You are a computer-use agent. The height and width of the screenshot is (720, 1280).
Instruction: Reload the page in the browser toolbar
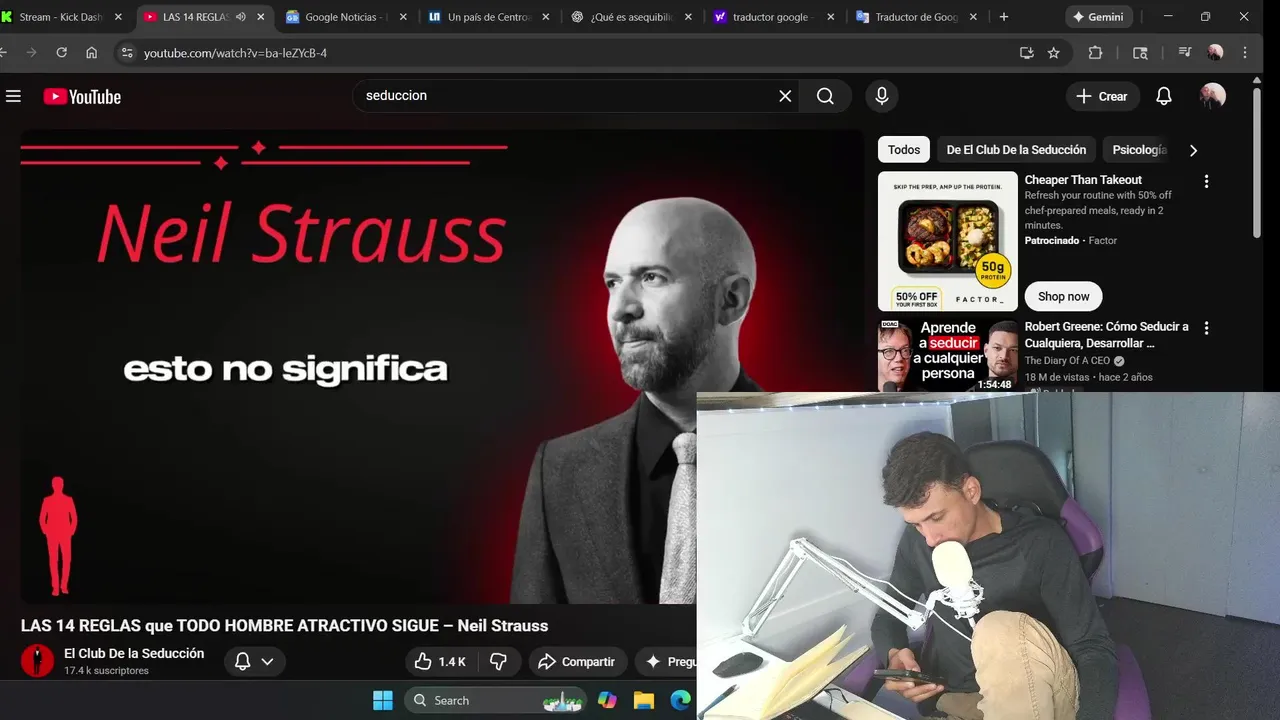click(x=61, y=53)
